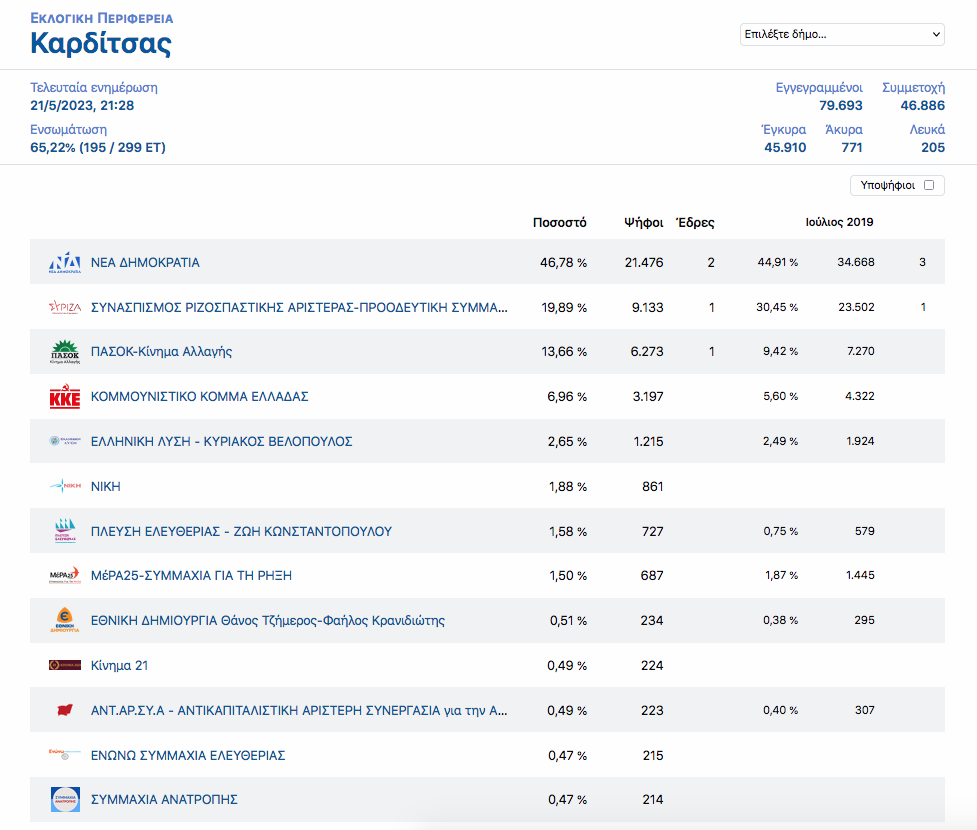Open ΕΛΛΗΝΙΚΗ ΛΥΣΗ - ΚΥΡΙΑΚΟΣ ΒΕΛΟΠΟΥΛΟΣ link
Image resolution: width=977 pixels, height=830 pixels.
click(x=222, y=441)
